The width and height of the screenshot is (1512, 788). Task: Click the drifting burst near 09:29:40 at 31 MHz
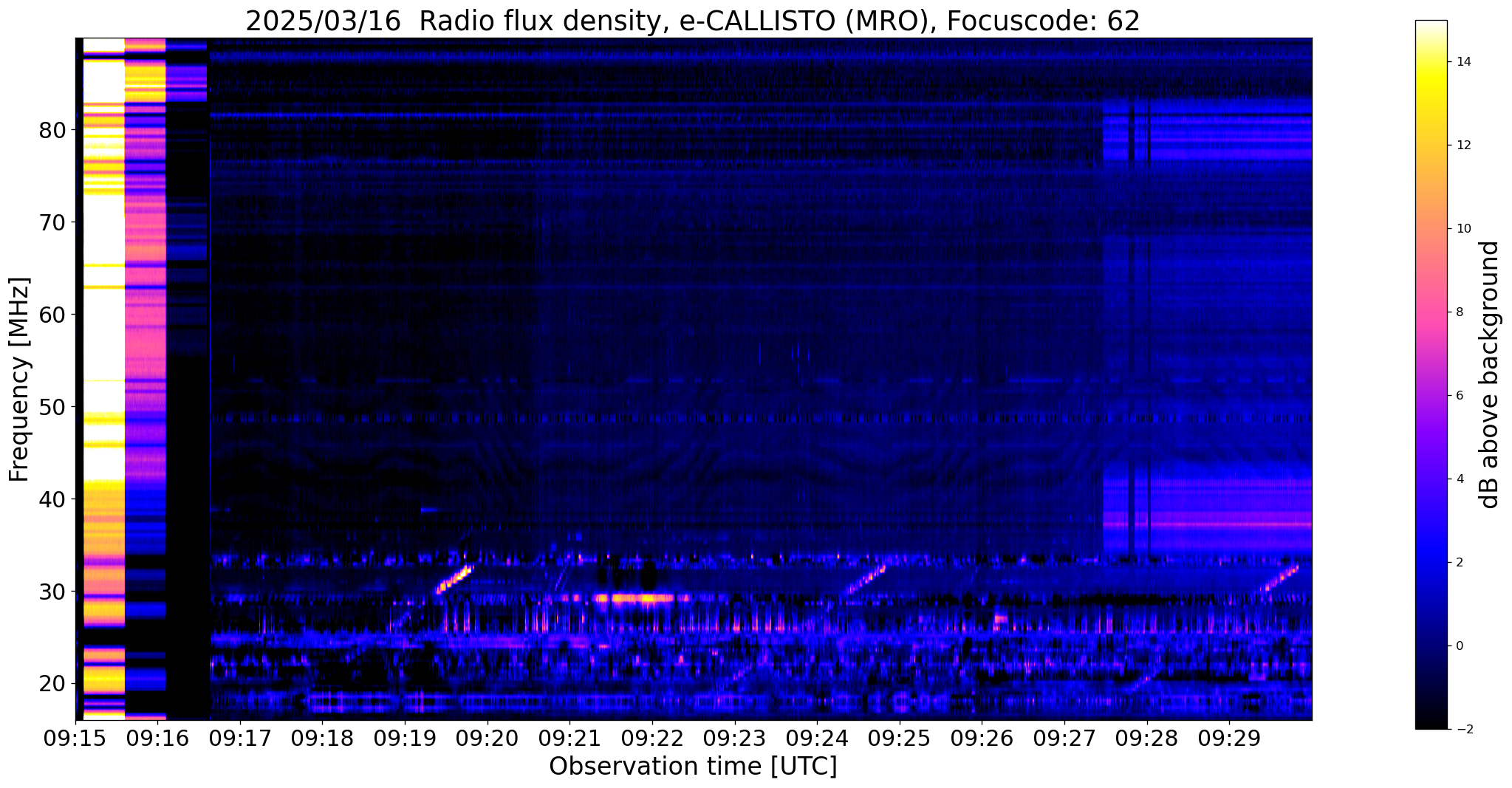[x=1278, y=579]
